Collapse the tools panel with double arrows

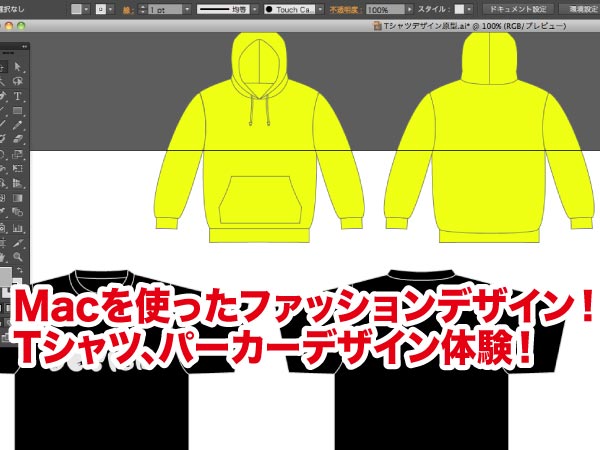coord(24,47)
